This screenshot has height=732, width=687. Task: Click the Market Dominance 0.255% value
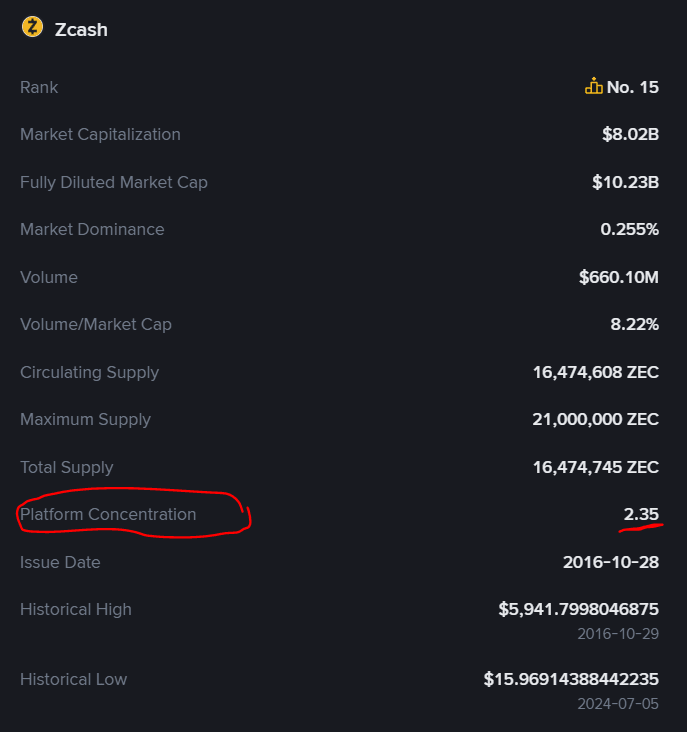tap(629, 229)
